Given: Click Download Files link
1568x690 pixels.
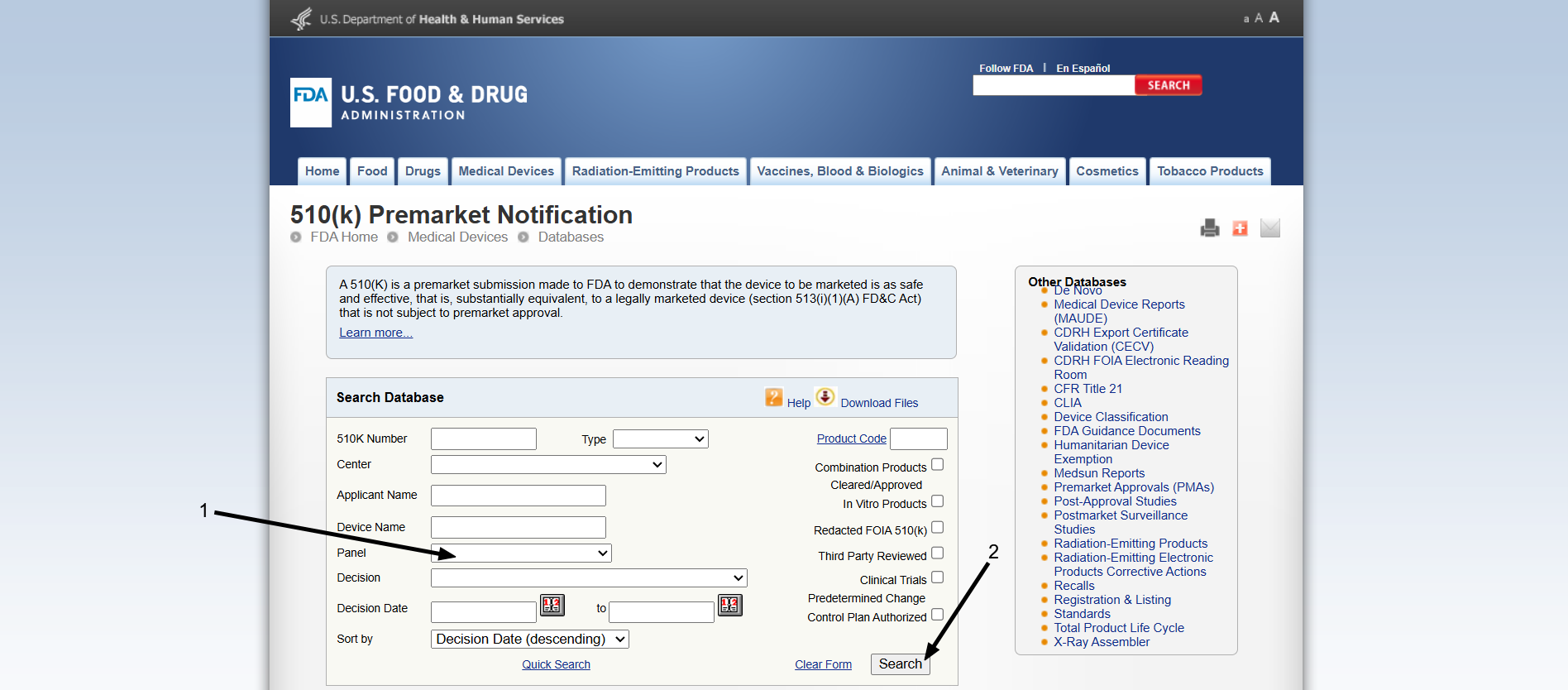Looking at the screenshot, I should coord(879,403).
